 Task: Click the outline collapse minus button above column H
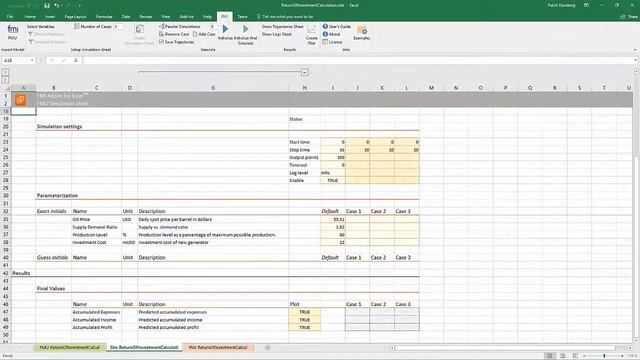(304, 72)
